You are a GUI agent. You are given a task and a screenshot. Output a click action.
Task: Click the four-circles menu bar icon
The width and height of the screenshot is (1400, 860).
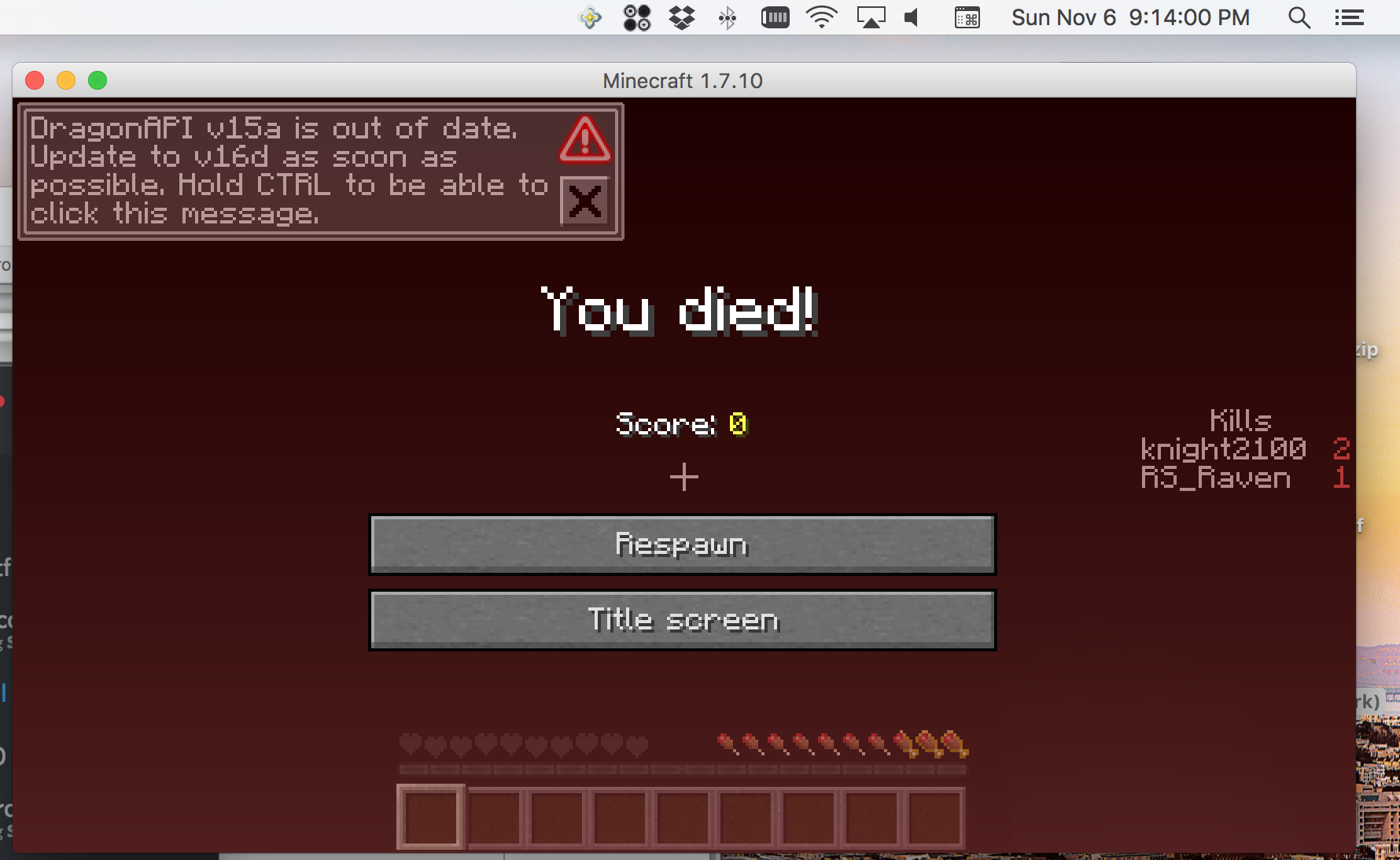point(636,17)
